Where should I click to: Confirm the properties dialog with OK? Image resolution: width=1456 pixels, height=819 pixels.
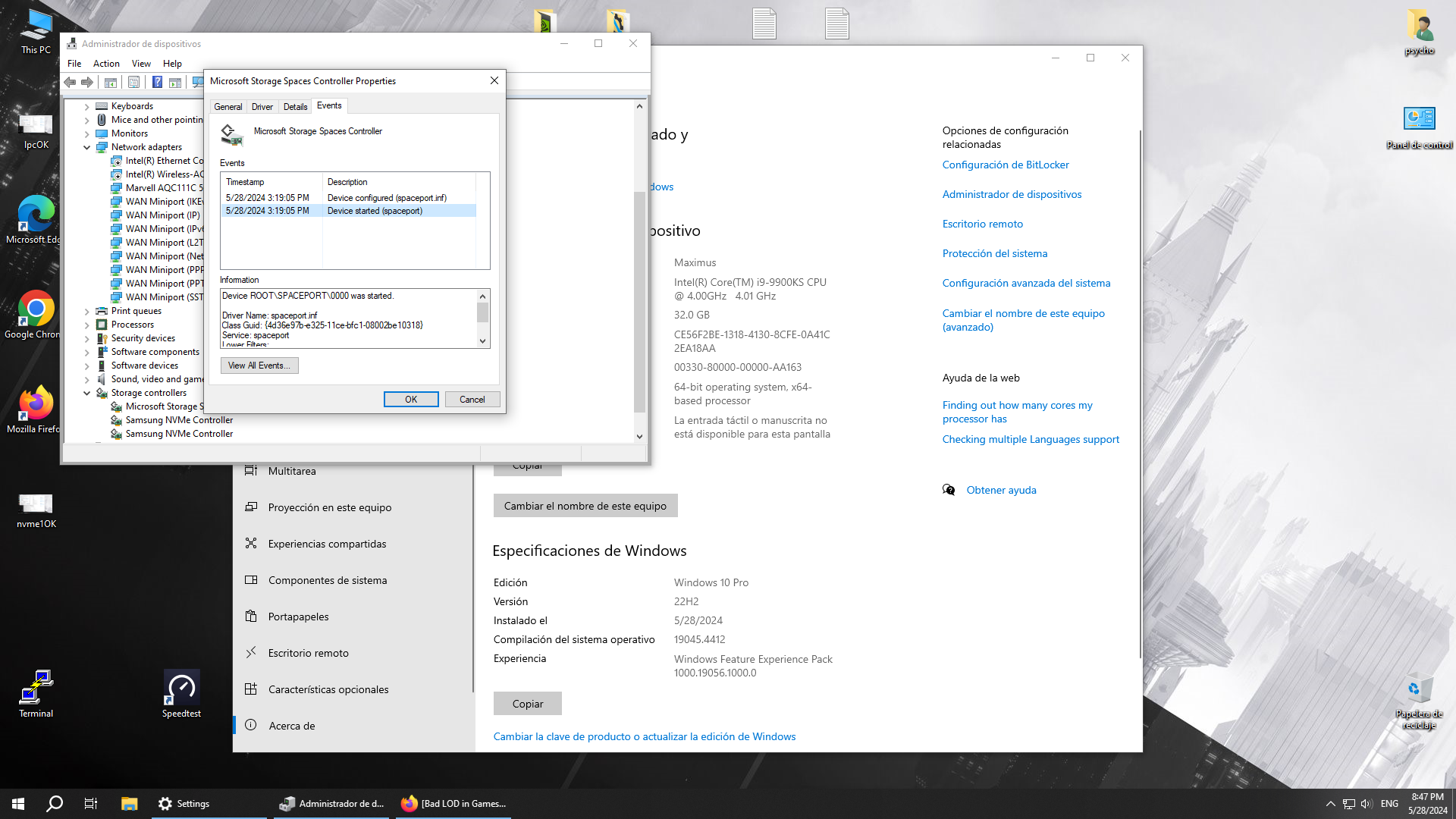(411, 400)
